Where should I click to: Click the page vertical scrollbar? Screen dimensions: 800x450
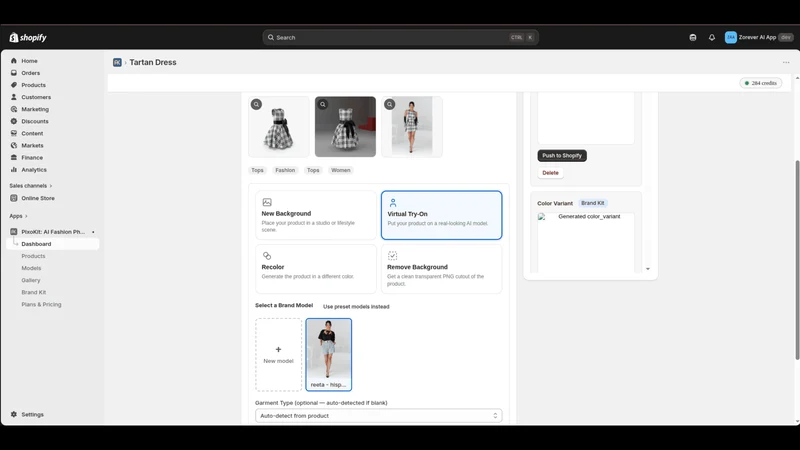pos(797,260)
